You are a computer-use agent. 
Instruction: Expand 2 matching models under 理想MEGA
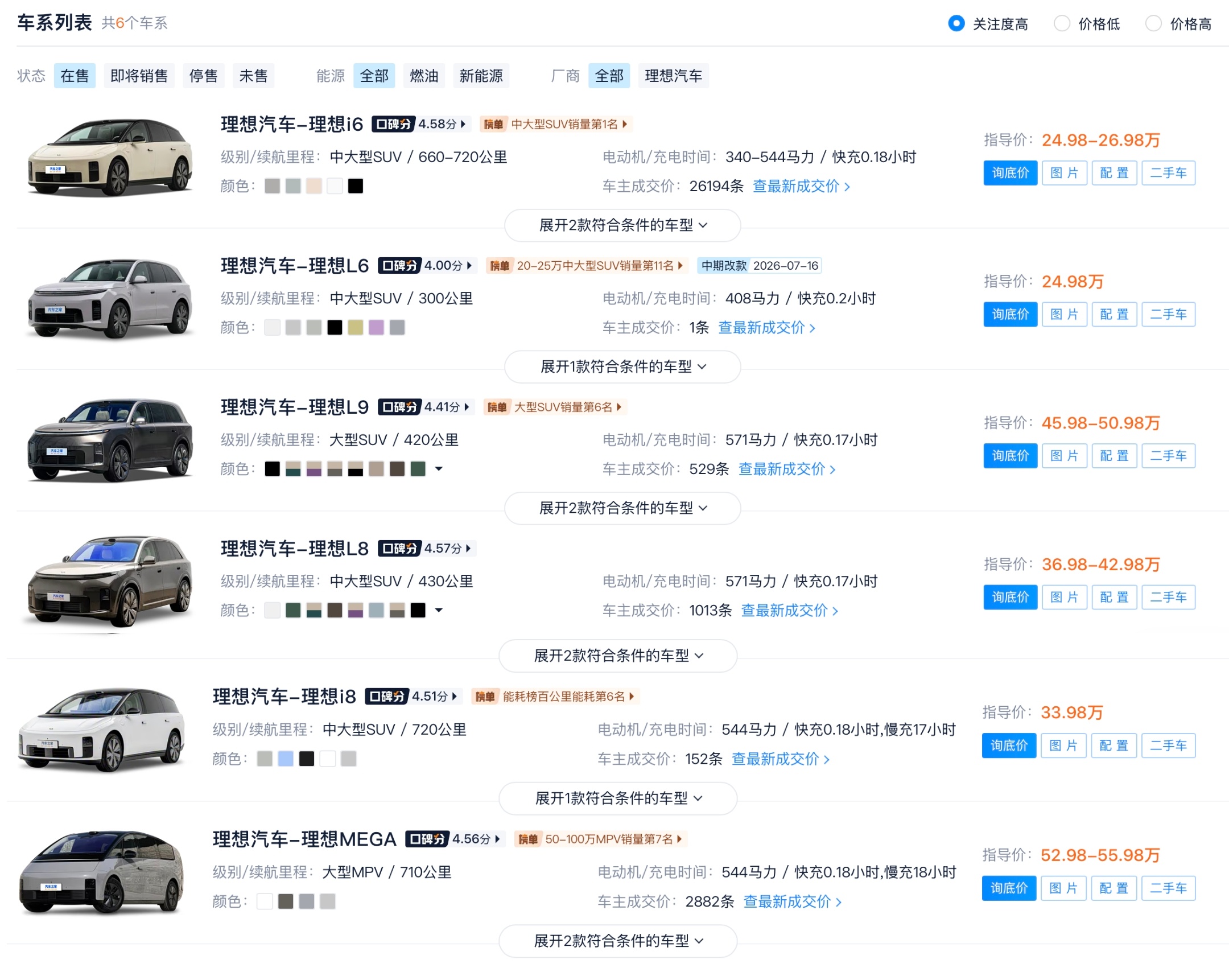618,941
